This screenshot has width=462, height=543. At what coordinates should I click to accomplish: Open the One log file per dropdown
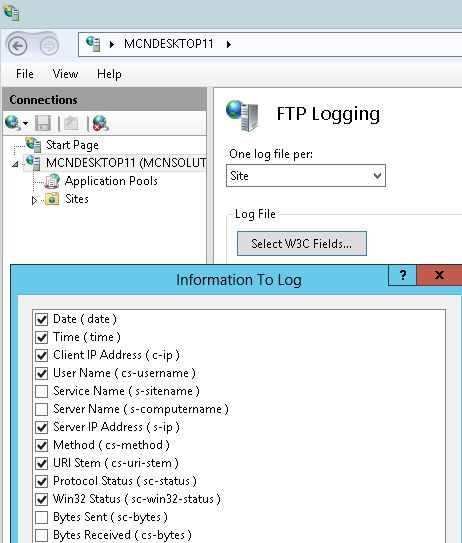306,176
